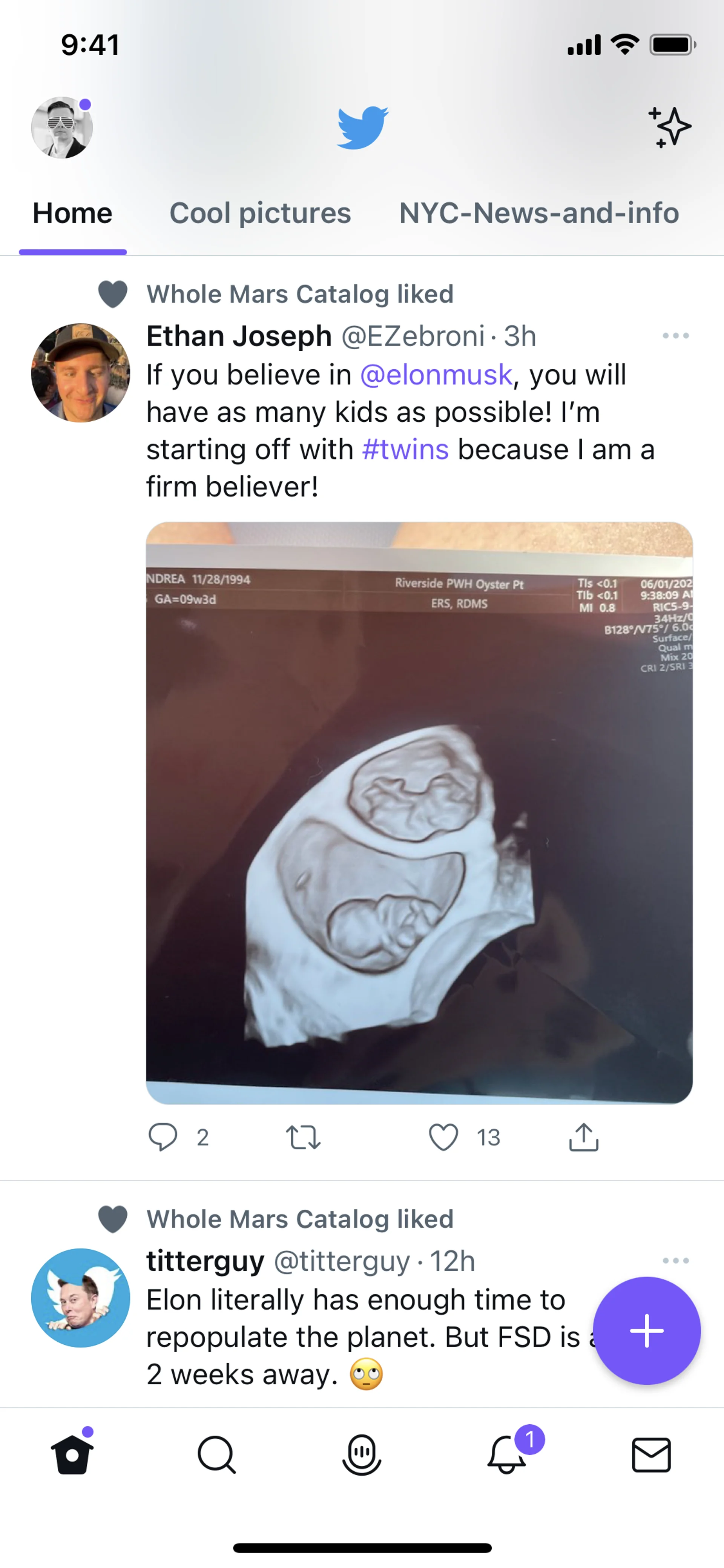This screenshot has width=724, height=1568.
Task: Open direct messages envelope icon
Action: click(x=651, y=1455)
